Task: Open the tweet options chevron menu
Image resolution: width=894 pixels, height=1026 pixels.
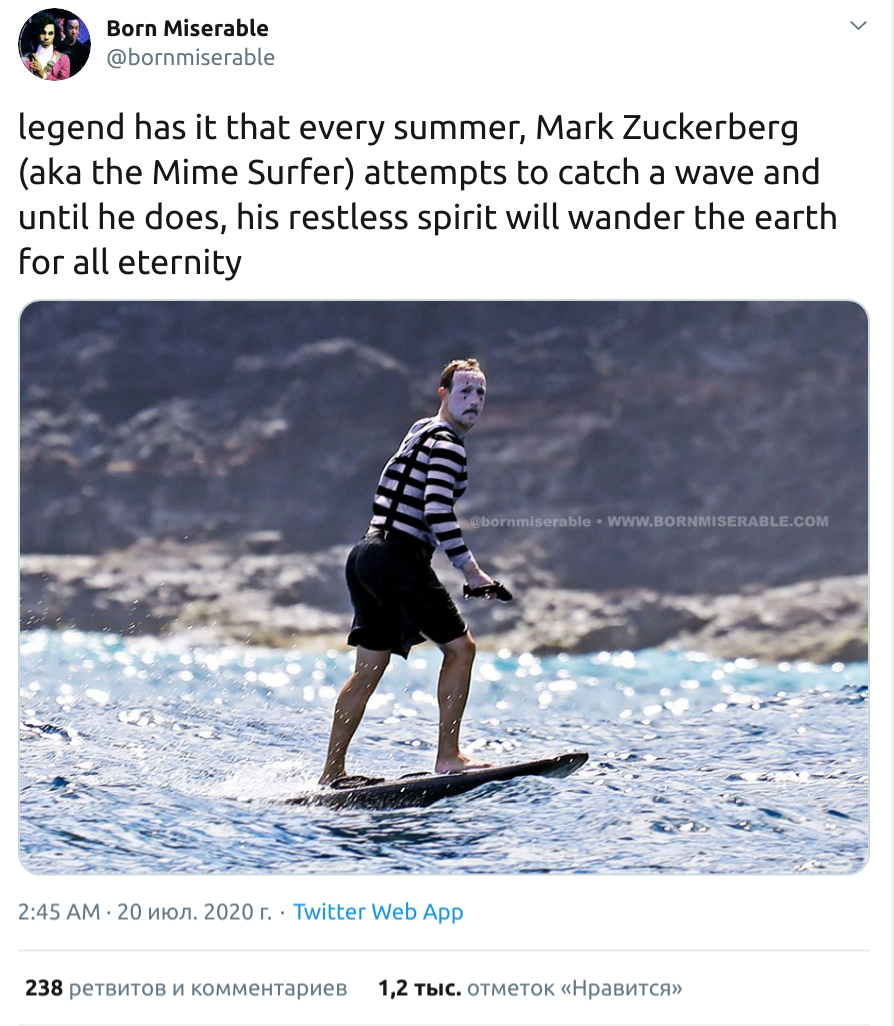Action: 858,25
